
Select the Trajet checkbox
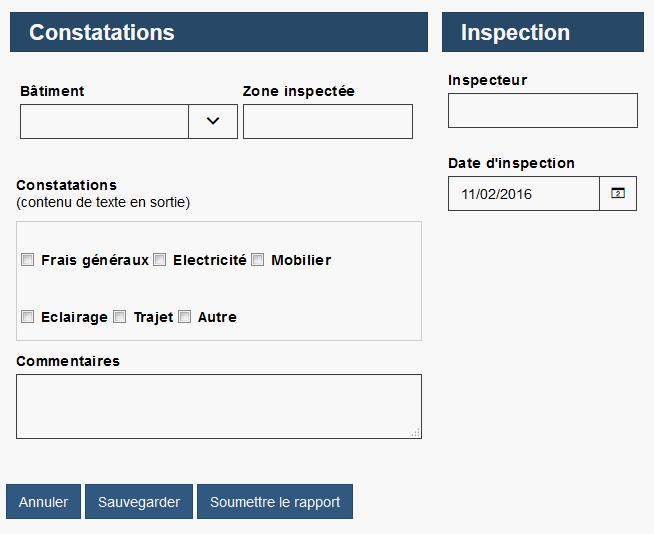(x=120, y=317)
